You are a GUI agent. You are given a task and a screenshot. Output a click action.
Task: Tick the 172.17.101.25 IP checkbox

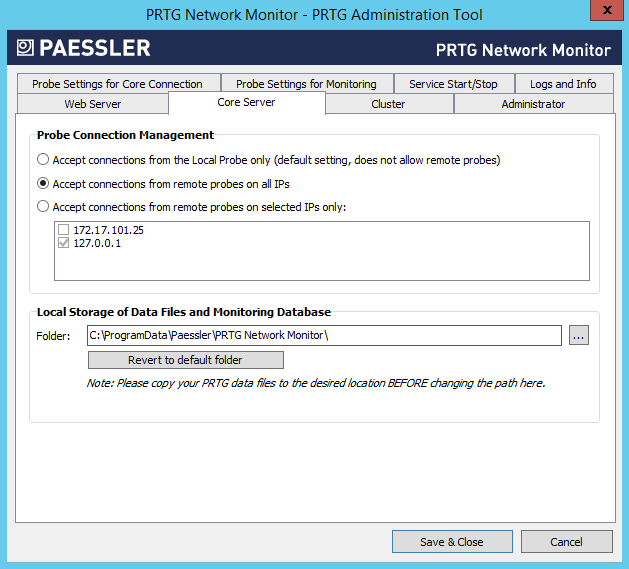point(64,230)
